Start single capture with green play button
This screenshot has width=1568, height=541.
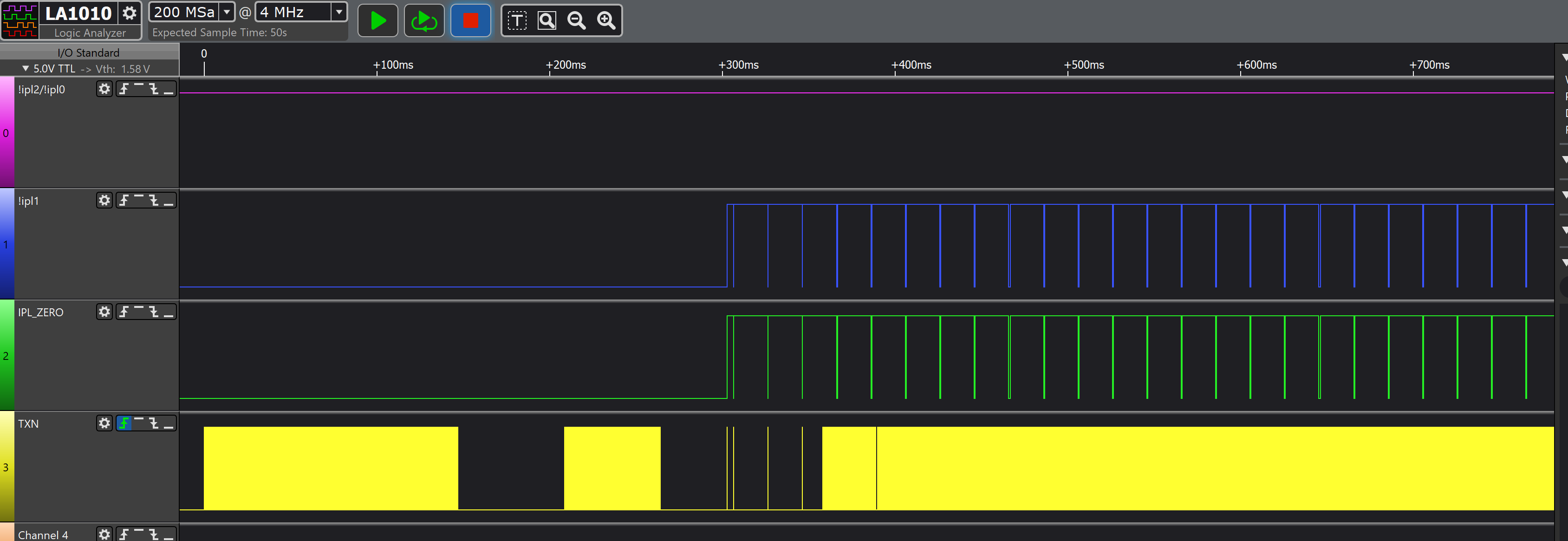(377, 21)
